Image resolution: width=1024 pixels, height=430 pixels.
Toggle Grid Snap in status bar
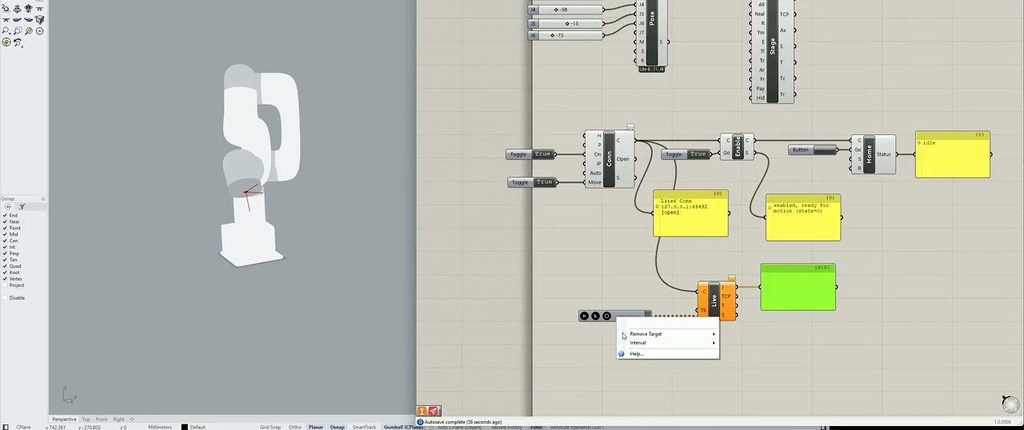click(270, 427)
